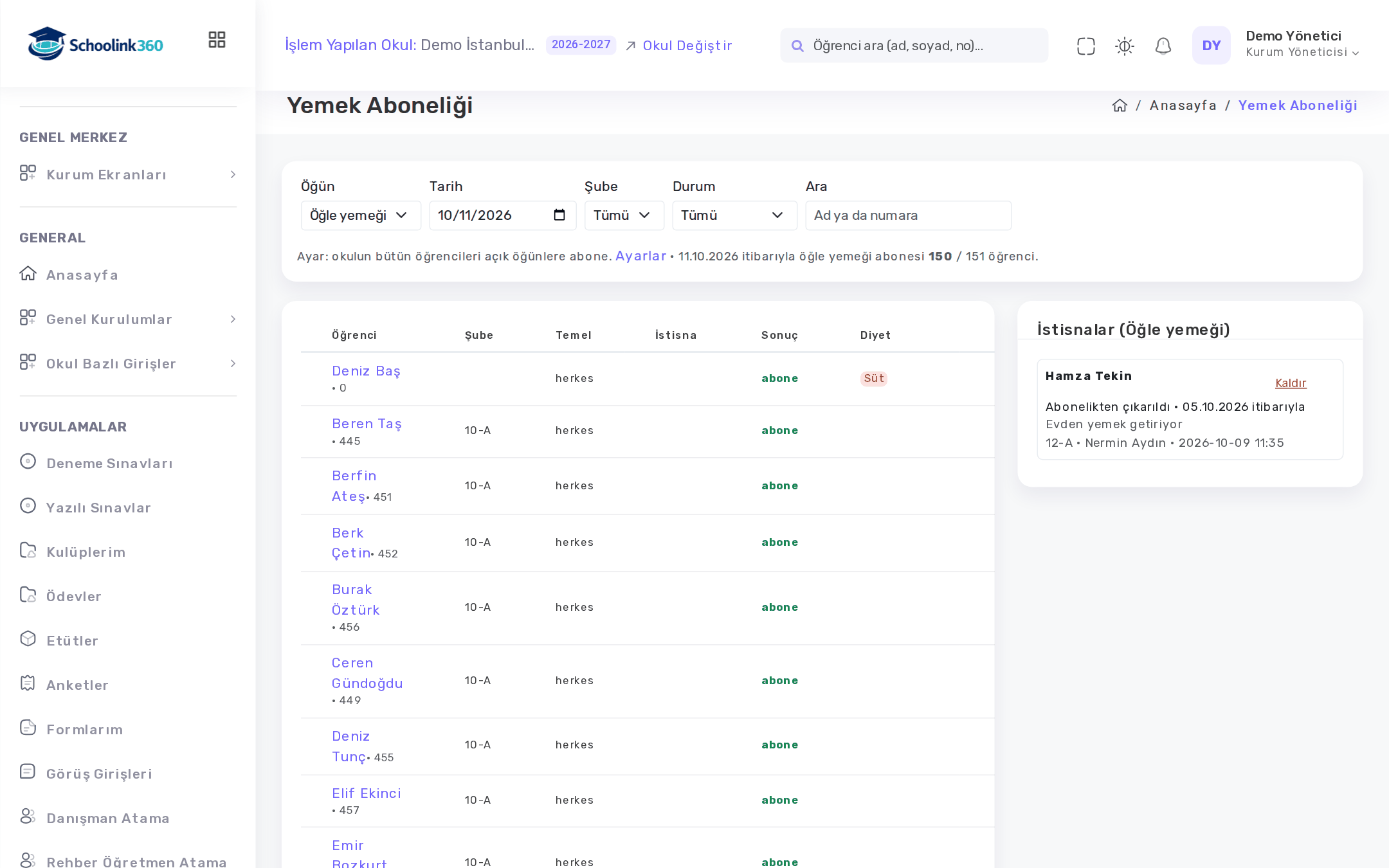Screen dimensions: 1389x868
Task: Click the Deneme Sınavları sidebar icon
Action: pos(28,462)
